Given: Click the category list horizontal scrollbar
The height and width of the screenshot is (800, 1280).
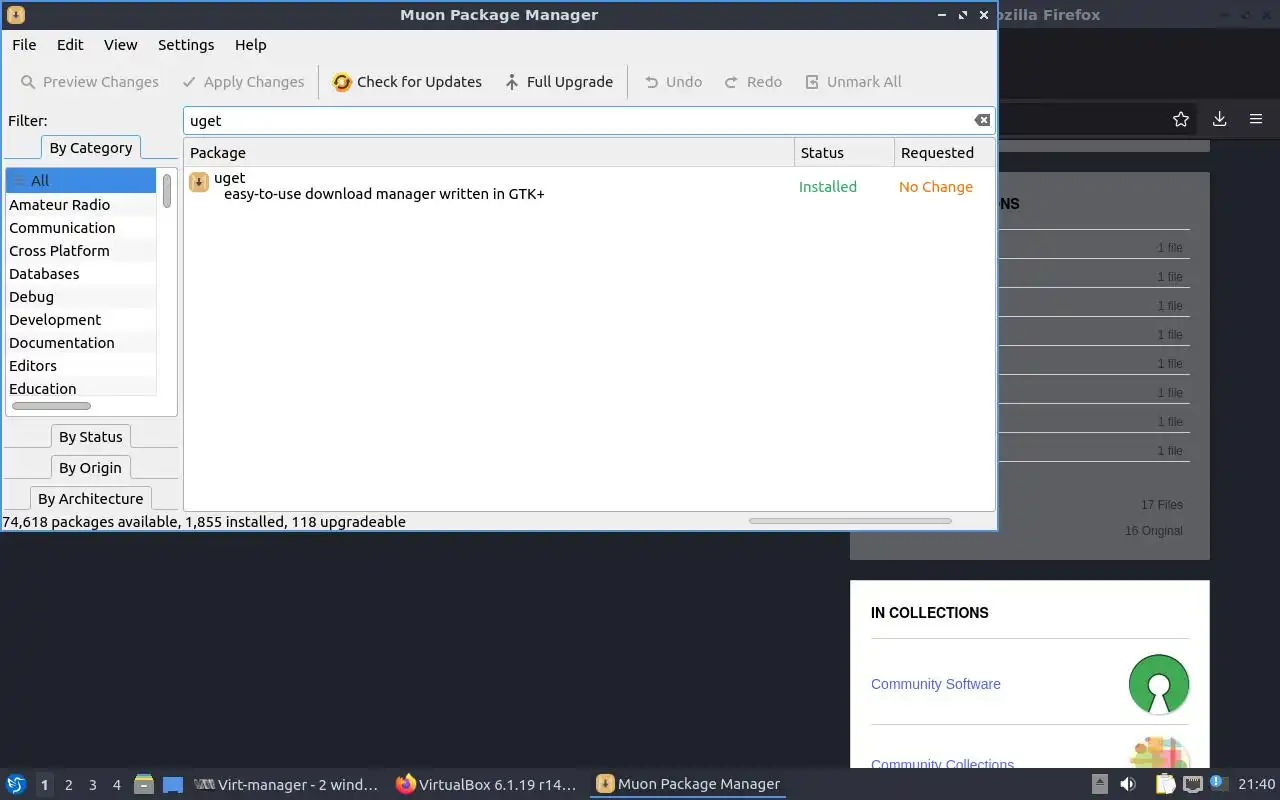Looking at the screenshot, I should (51, 406).
